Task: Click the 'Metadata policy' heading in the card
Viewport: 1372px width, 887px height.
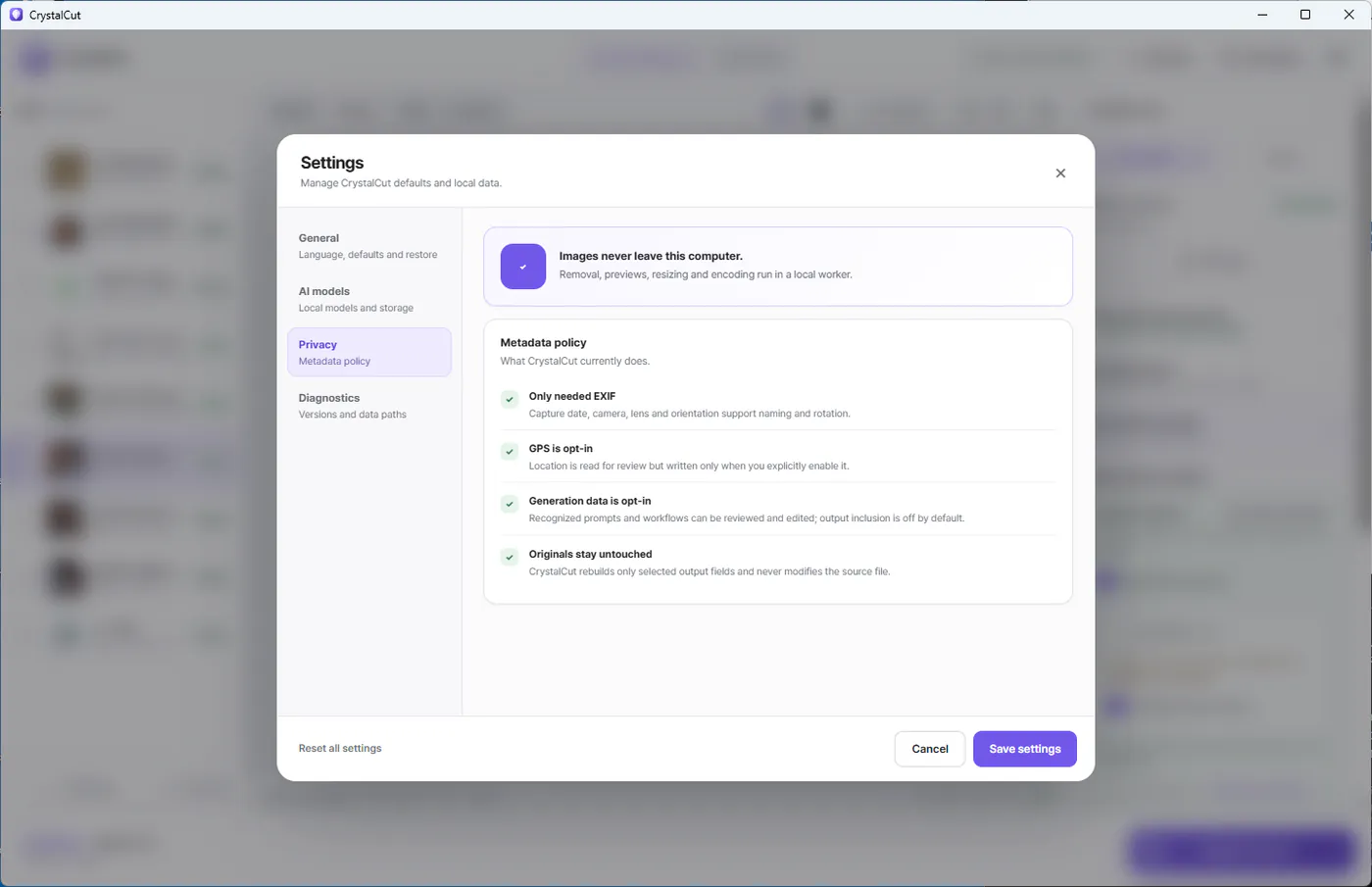Action: pyautogui.click(x=543, y=342)
